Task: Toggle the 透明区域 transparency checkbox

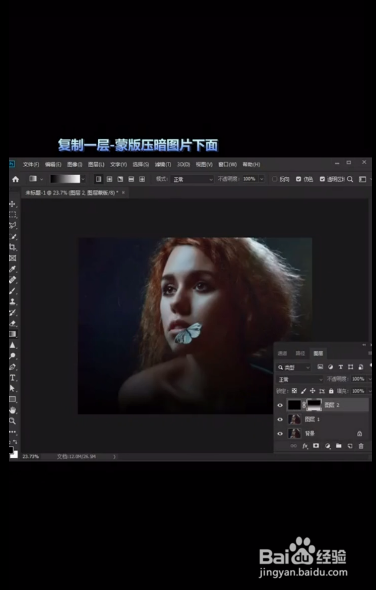Action: [x=322, y=179]
